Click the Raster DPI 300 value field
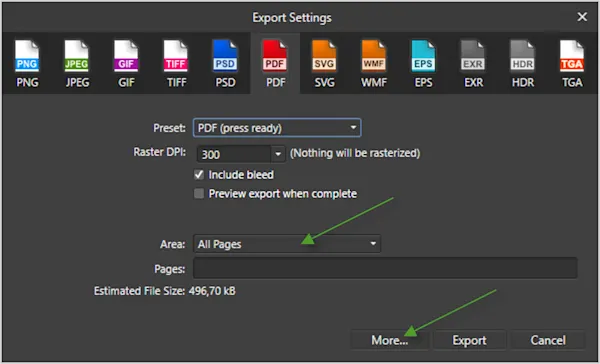Screen dimensions: 600x364 click(234, 154)
